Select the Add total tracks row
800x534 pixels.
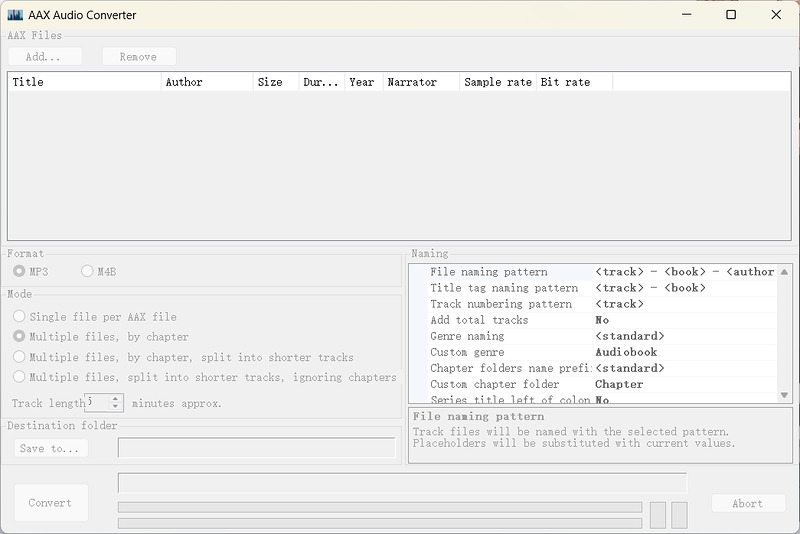point(602,320)
